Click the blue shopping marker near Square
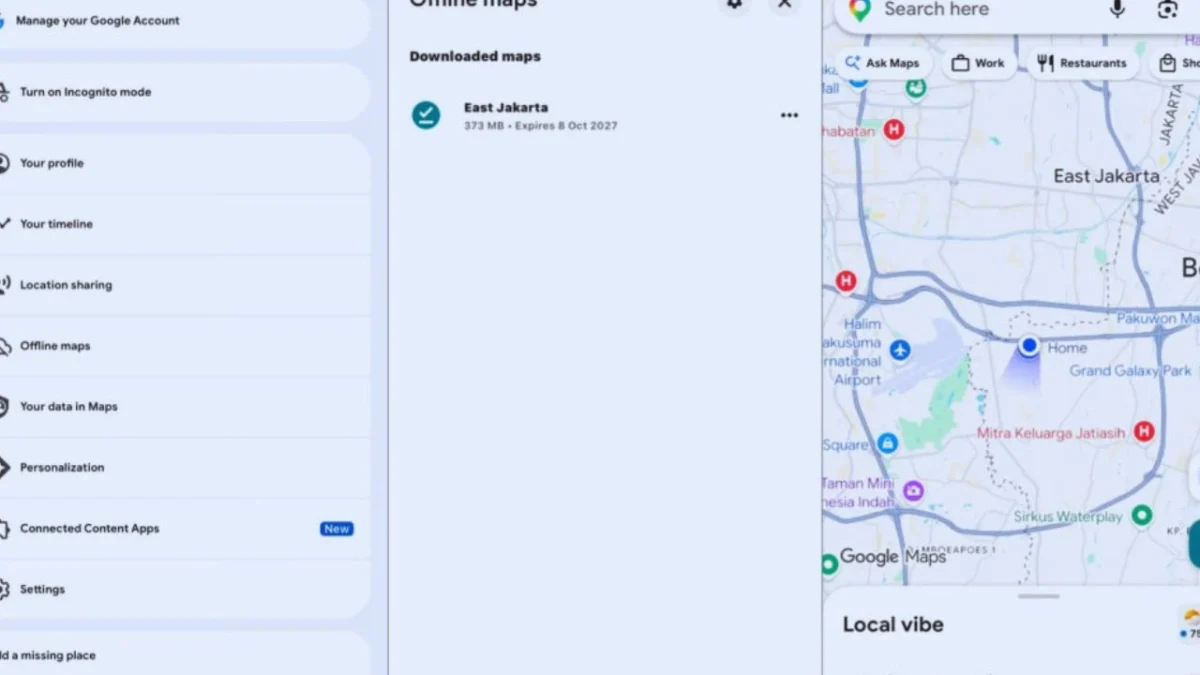 click(887, 443)
